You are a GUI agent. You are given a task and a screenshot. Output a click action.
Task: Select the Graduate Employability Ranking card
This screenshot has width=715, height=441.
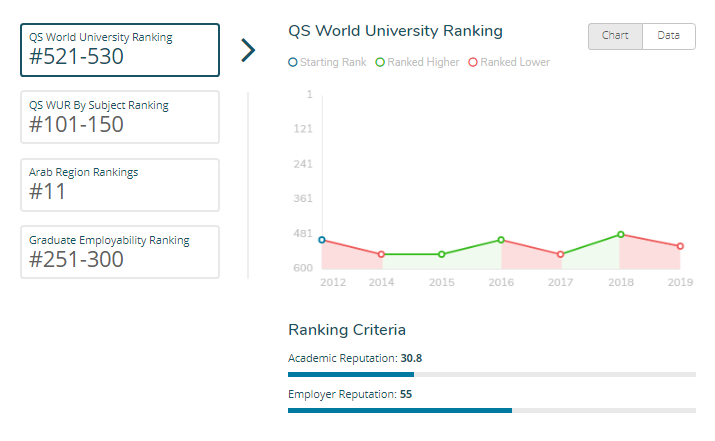pos(120,252)
